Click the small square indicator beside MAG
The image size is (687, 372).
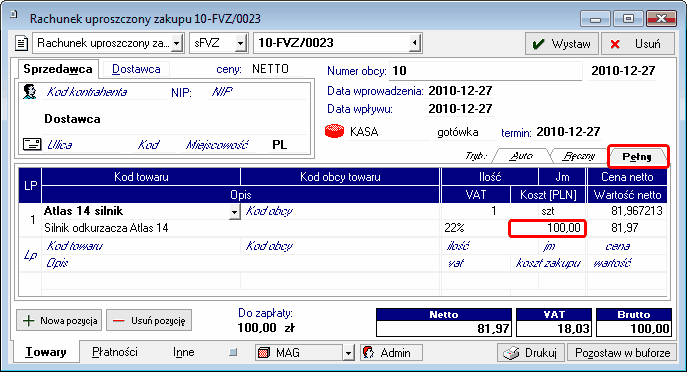coord(233,352)
